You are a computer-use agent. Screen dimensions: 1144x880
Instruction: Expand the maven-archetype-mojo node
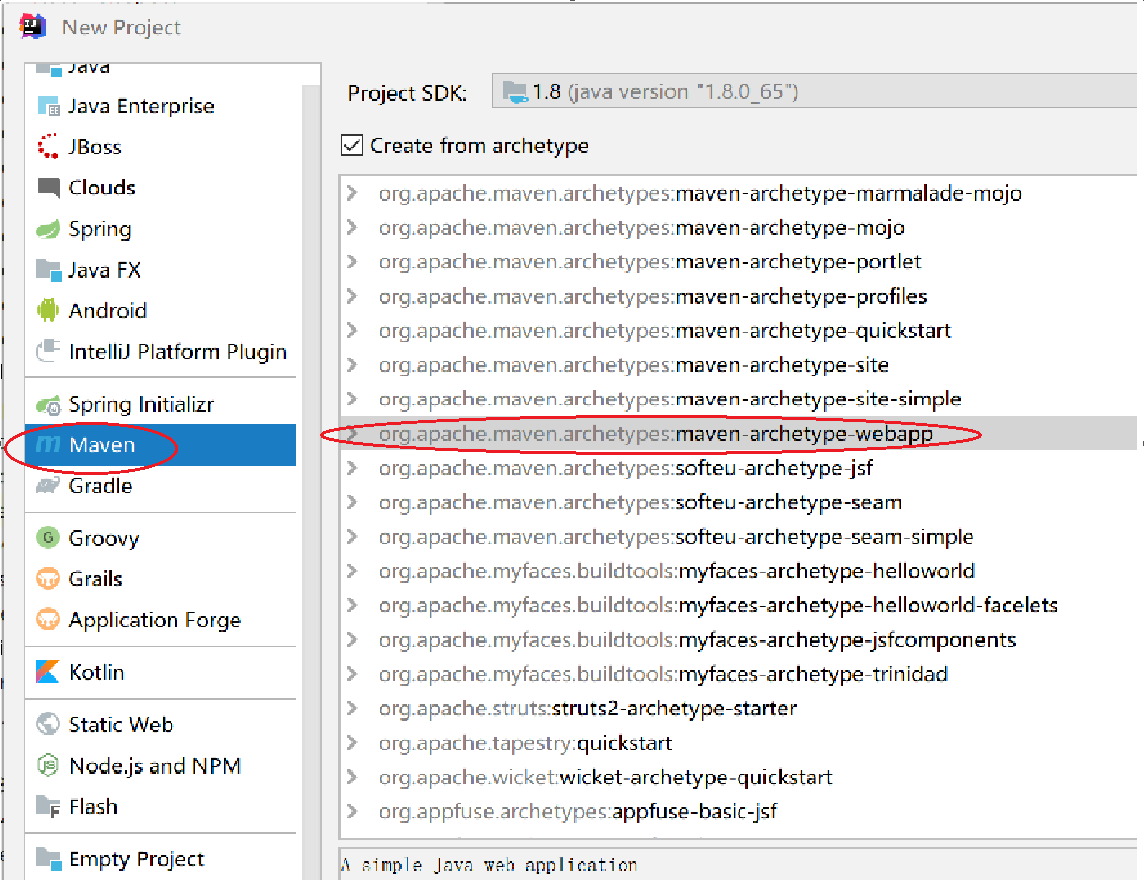(x=352, y=228)
